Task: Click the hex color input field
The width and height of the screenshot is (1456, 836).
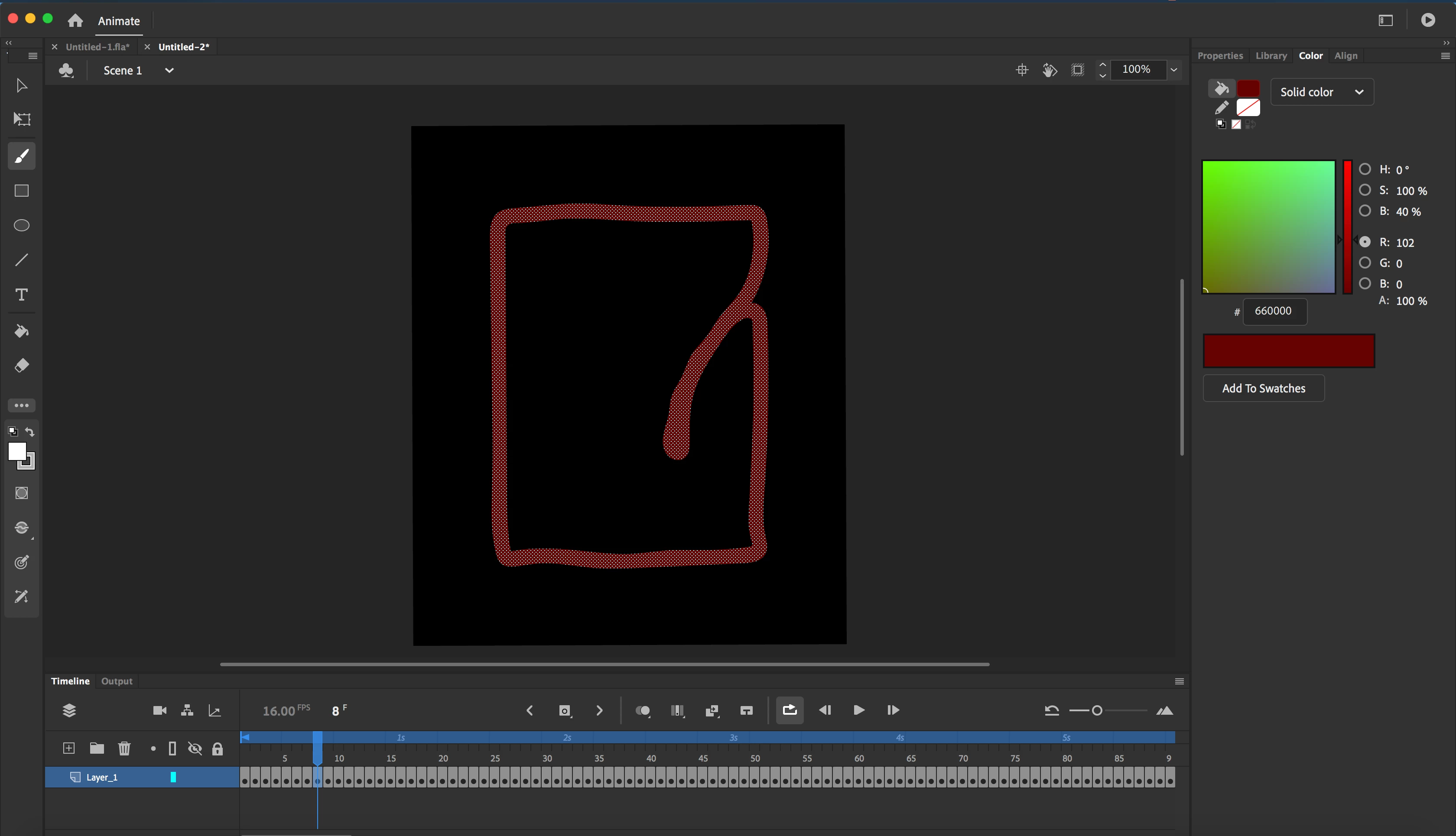Action: [1274, 311]
